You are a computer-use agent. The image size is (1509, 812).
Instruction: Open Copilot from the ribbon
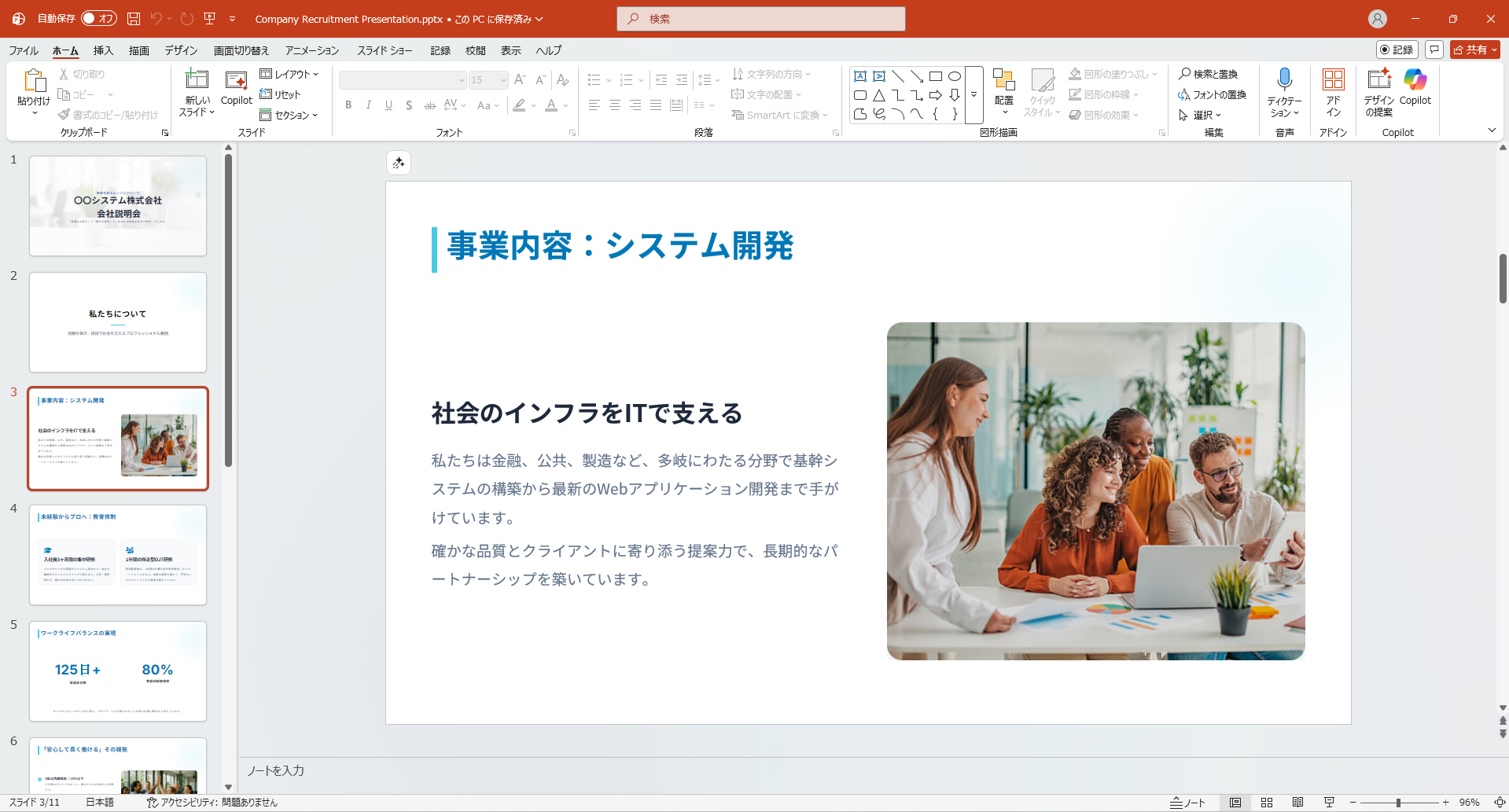coord(1415,80)
